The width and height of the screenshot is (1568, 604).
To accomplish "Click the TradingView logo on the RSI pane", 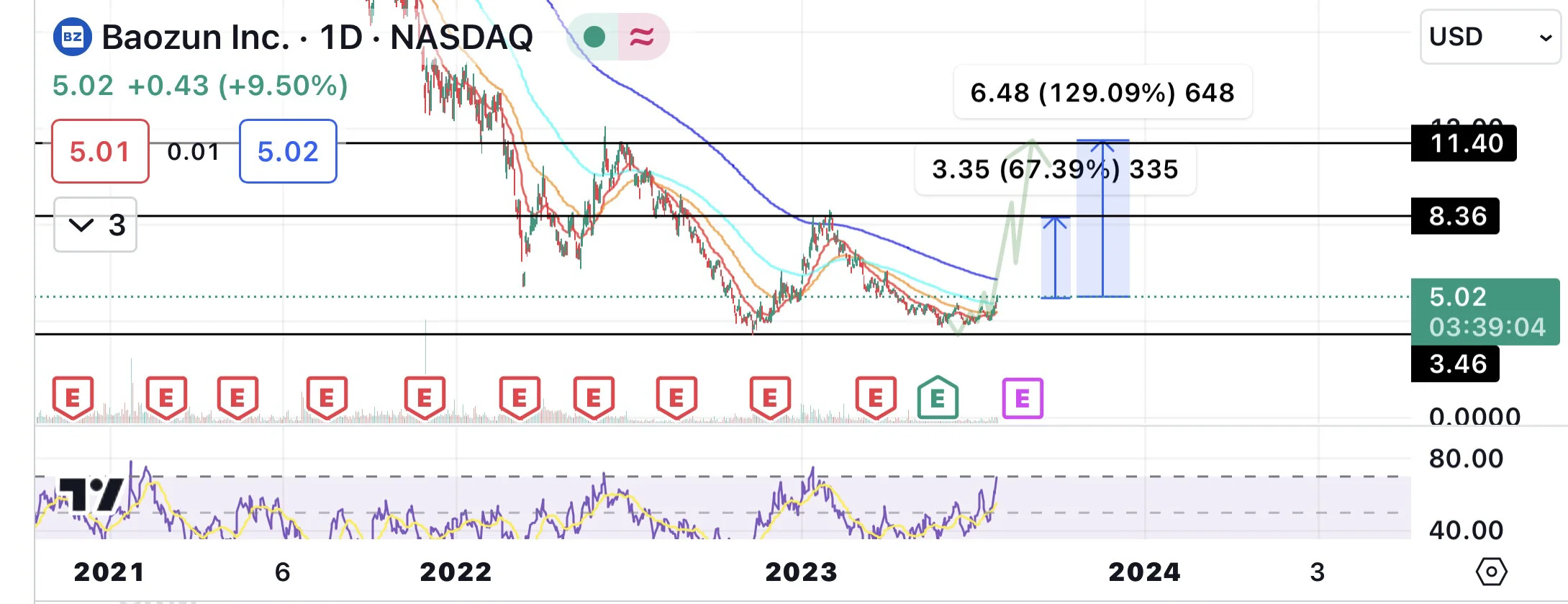I will click(90, 495).
